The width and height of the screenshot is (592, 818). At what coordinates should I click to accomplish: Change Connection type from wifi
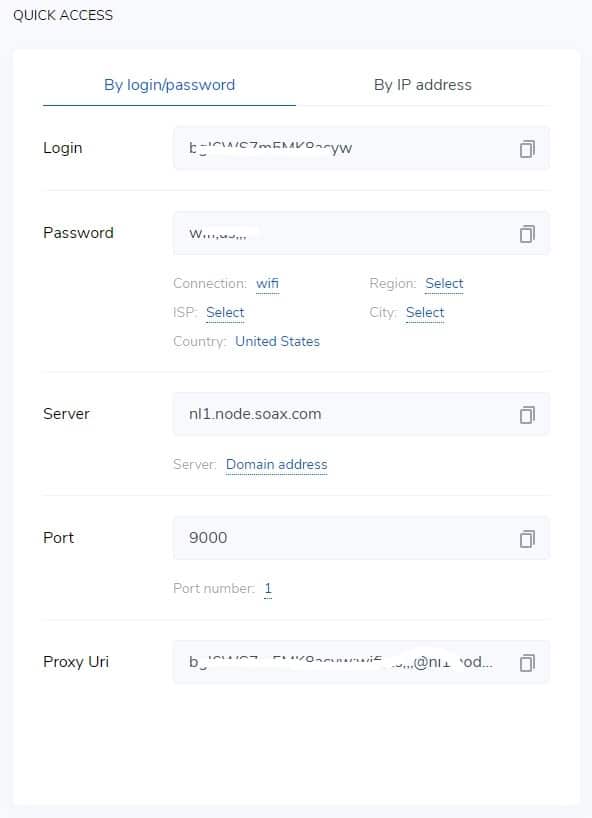[268, 284]
